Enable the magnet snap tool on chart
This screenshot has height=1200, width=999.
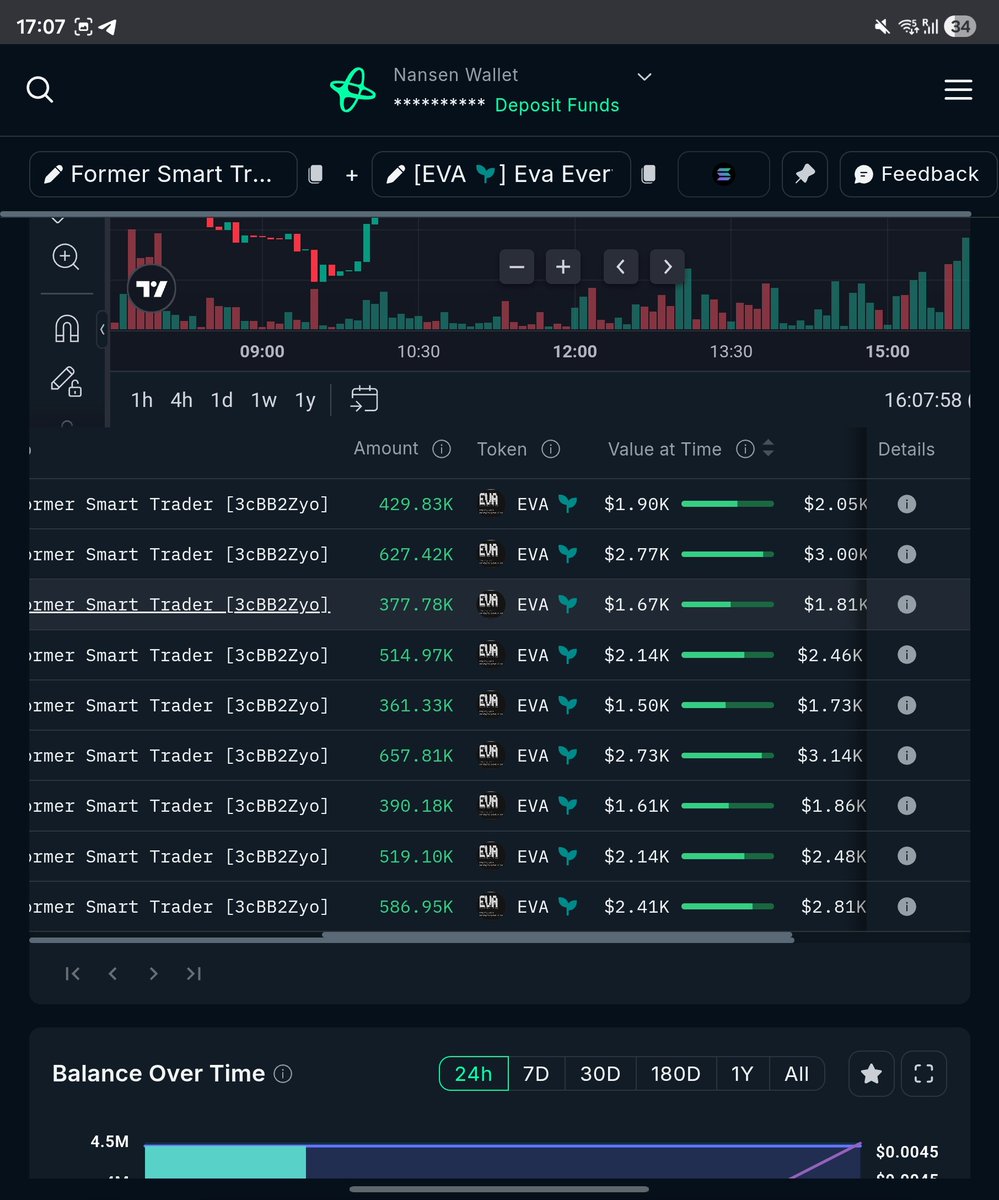pyautogui.click(x=66, y=328)
